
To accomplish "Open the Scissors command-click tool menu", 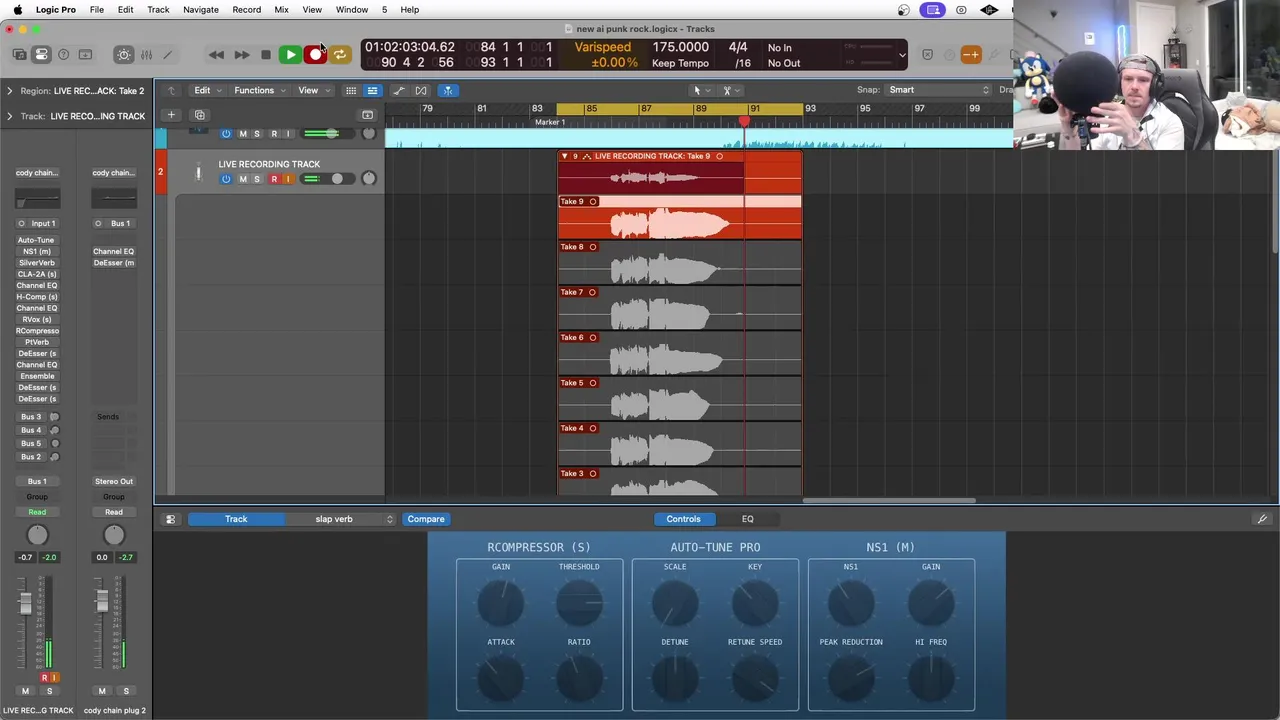I will pyautogui.click(x=730, y=91).
